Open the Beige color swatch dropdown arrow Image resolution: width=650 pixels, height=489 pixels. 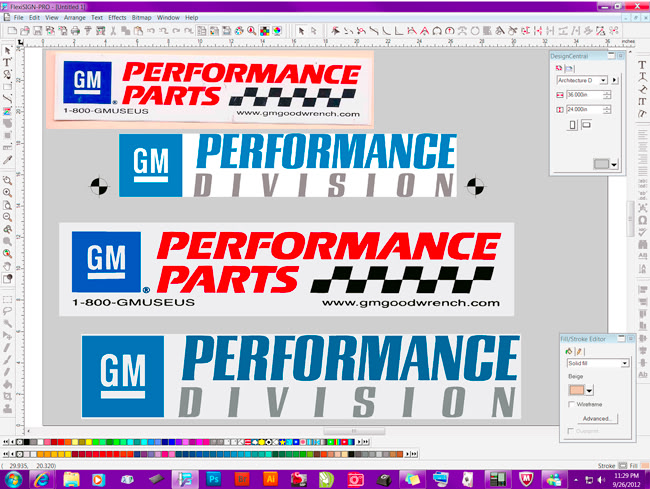coord(589,390)
